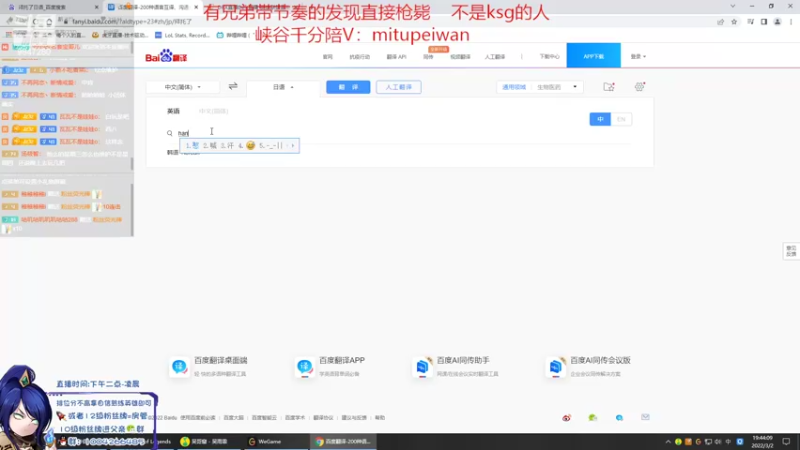Open 同传 in top navigation

tap(429, 57)
